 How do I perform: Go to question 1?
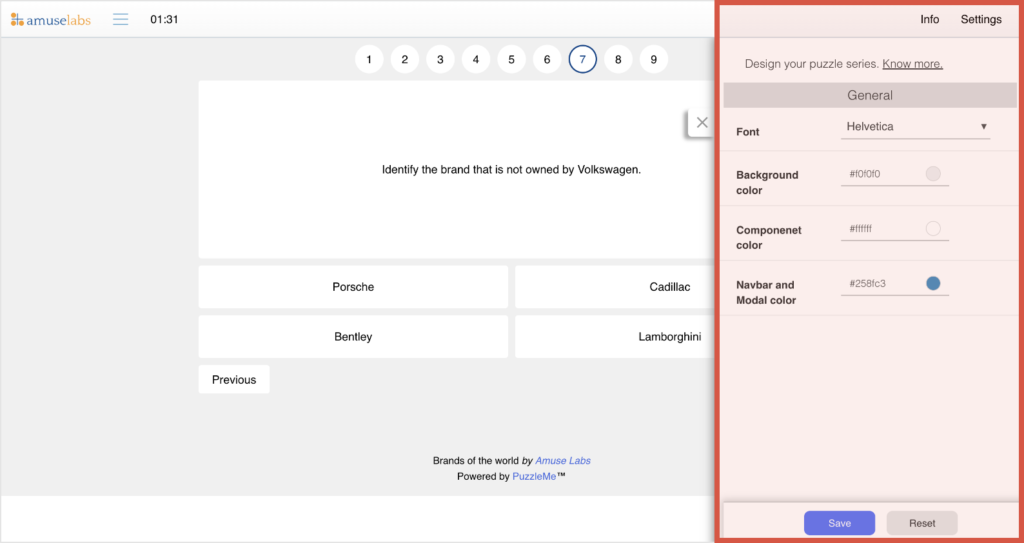(369, 59)
